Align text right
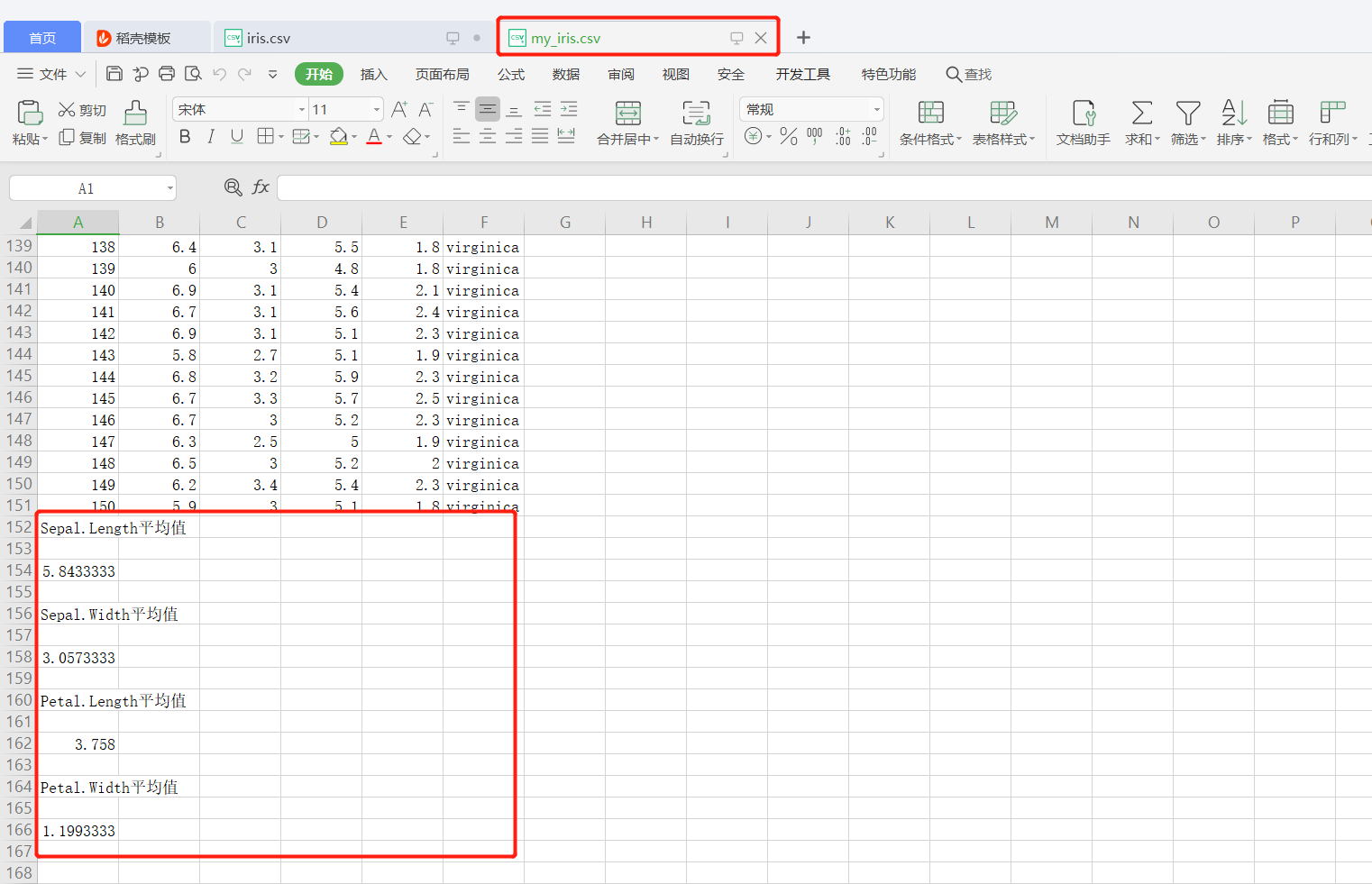This screenshot has height=884, width=1372. [x=514, y=136]
